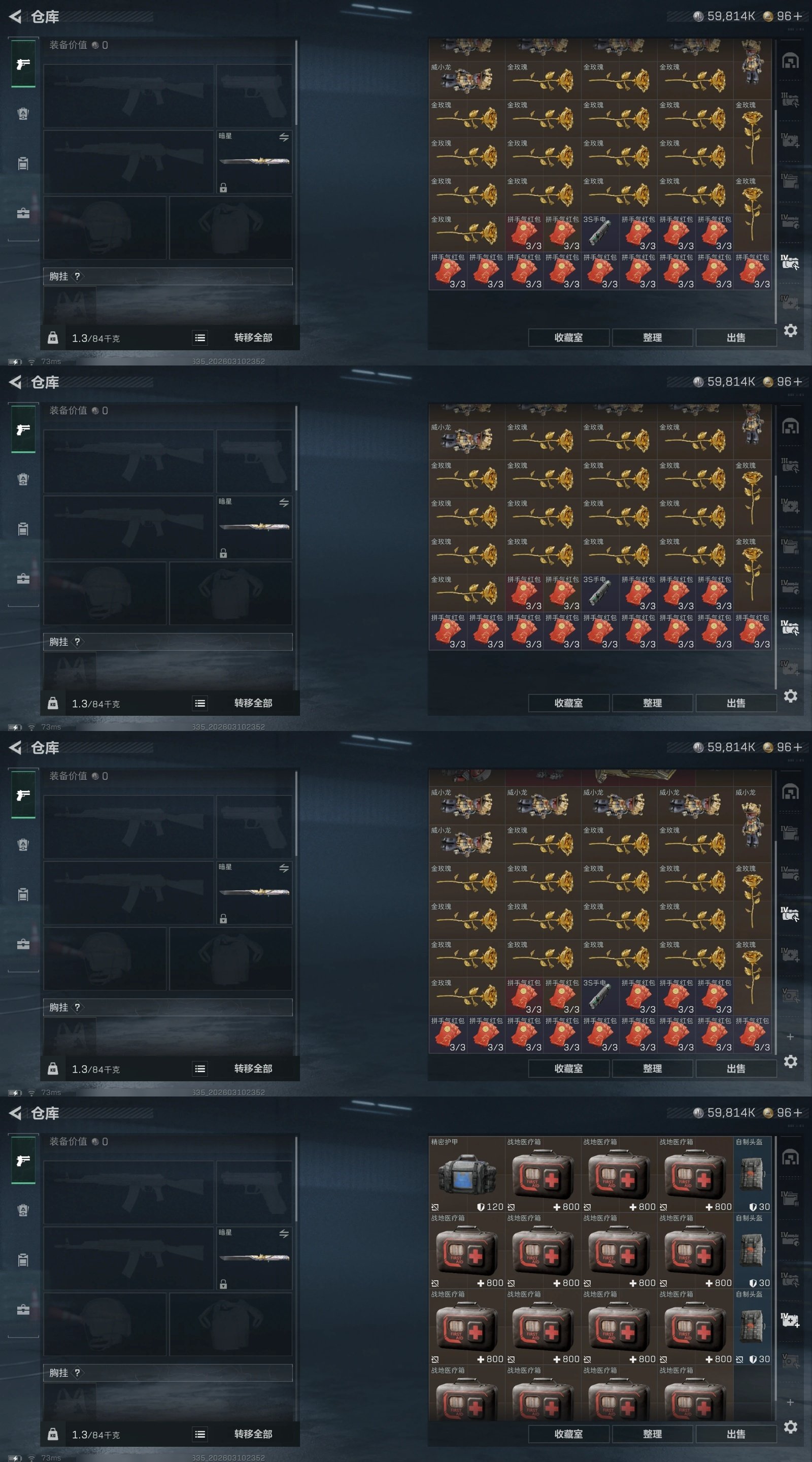Viewport: 812px width, 1462px height.
Task: Go back using the arrow beside 仓库 in the topmost screenshot
Action: coord(15,16)
